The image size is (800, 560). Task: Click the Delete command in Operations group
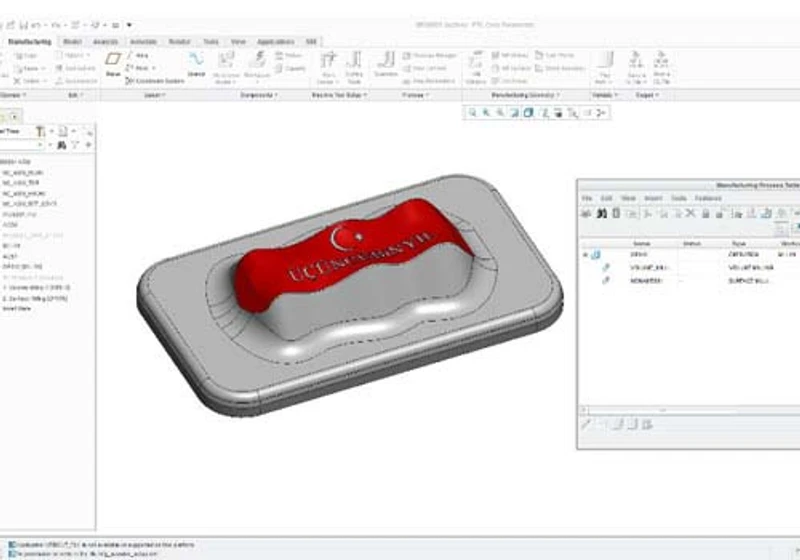click(x=30, y=81)
